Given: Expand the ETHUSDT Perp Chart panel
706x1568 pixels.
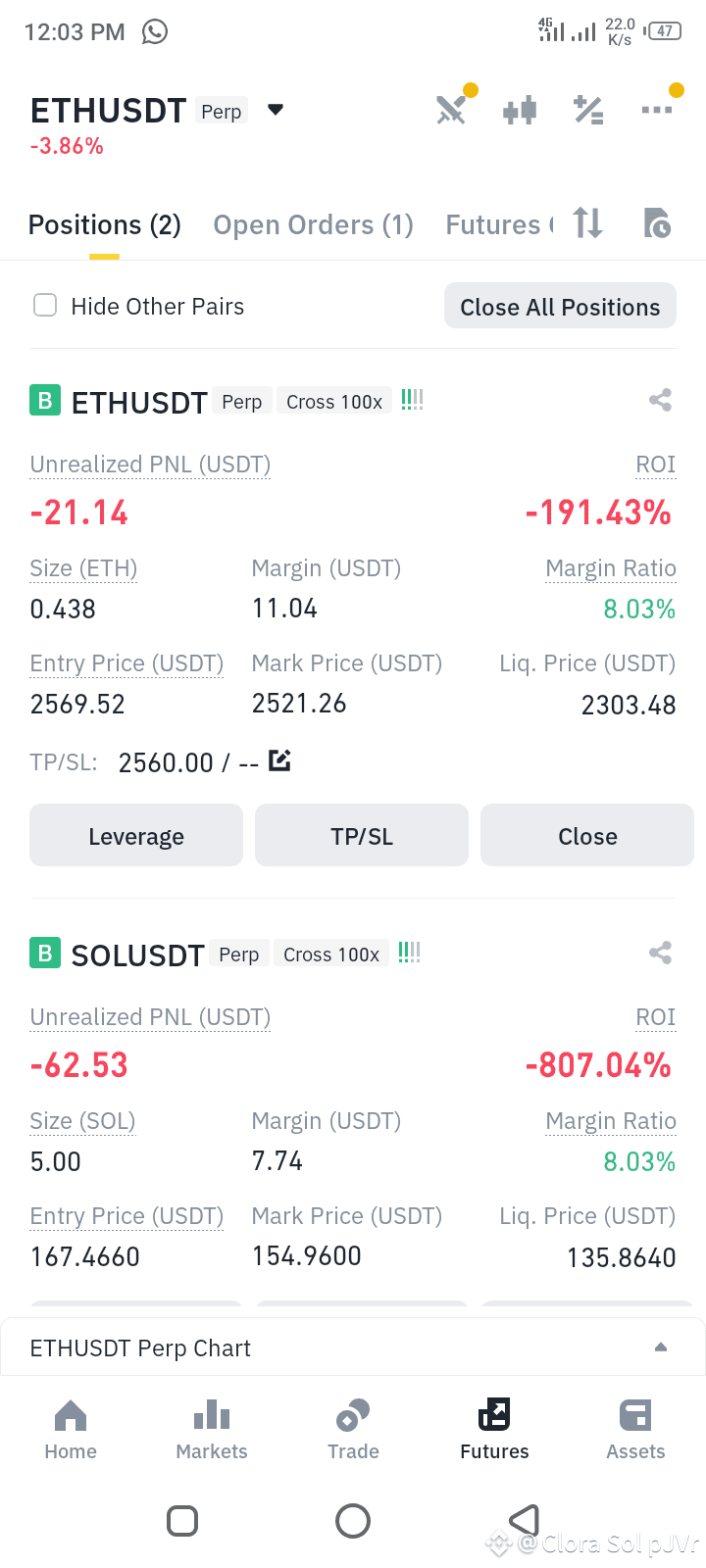Looking at the screenshot, I should click(353, 1347).
